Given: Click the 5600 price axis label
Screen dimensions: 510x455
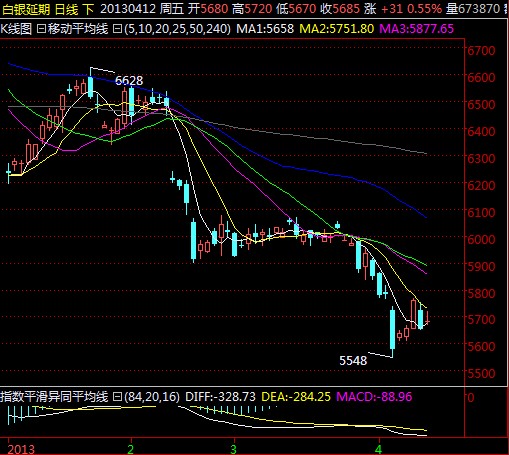Looking at the screenshot, I should (481, 346).
